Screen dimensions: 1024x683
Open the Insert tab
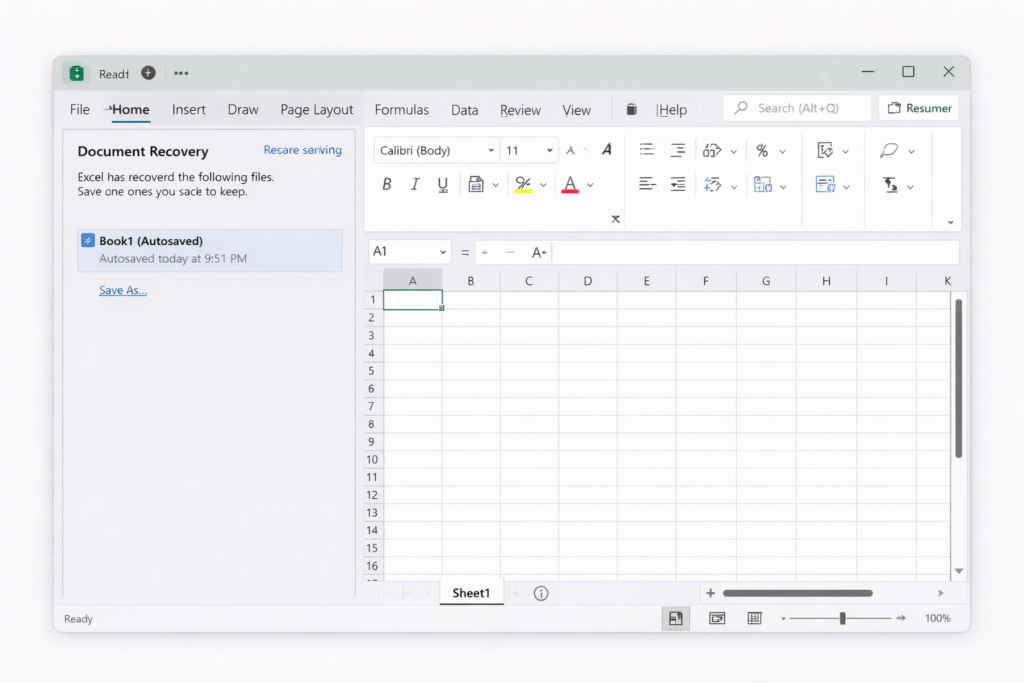(x=189, y=109)
